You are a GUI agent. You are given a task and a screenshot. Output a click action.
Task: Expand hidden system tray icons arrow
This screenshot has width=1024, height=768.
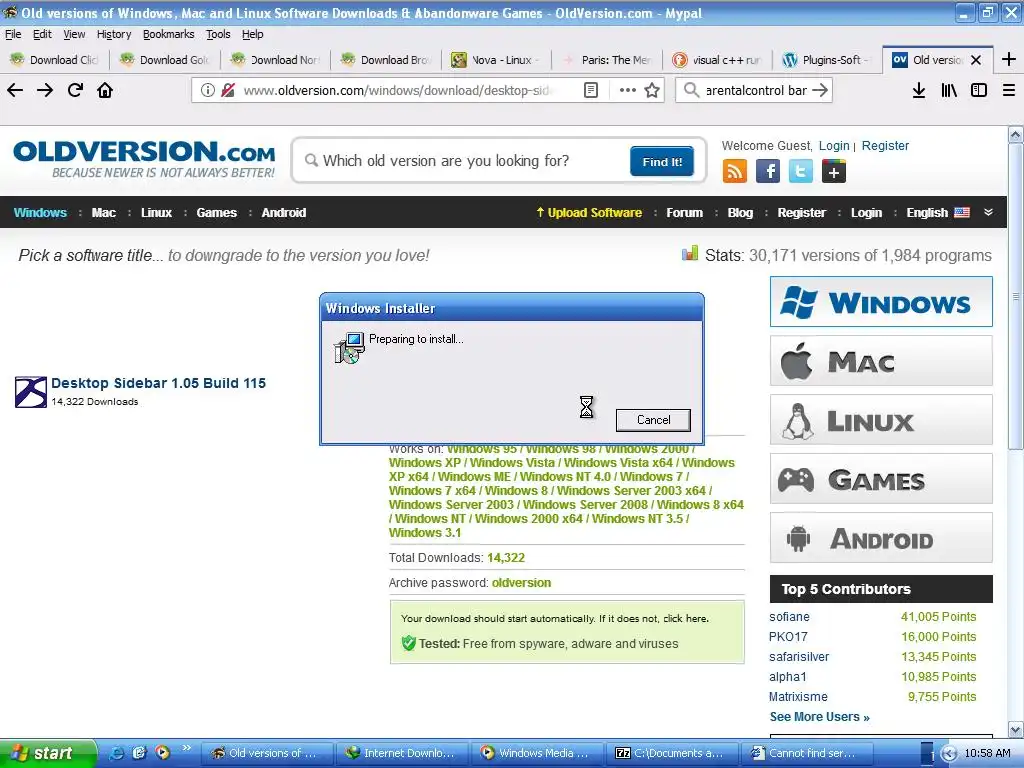pos(950,754)
